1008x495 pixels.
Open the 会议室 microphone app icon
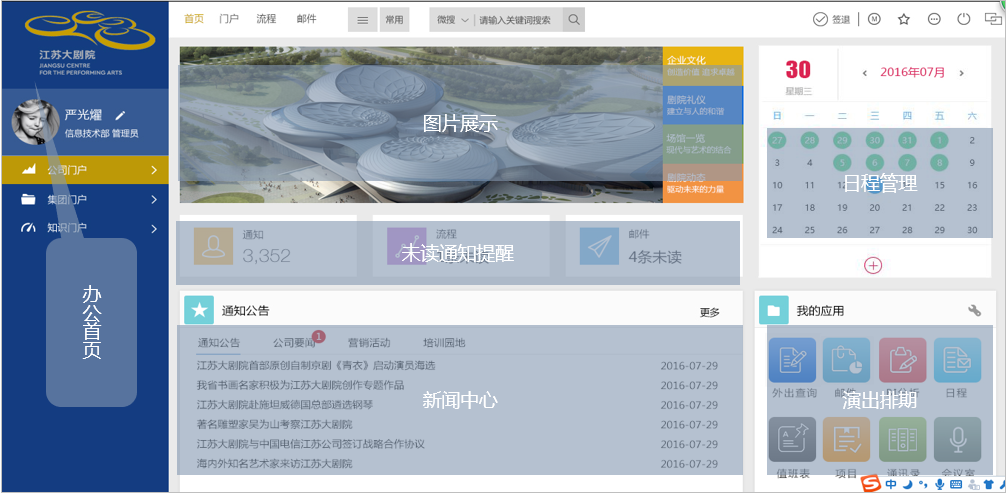coord(957,440)
